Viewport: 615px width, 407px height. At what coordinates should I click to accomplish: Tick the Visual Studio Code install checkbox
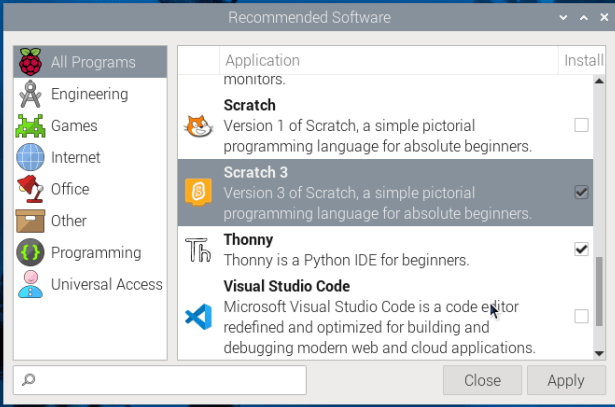point(581,316)
